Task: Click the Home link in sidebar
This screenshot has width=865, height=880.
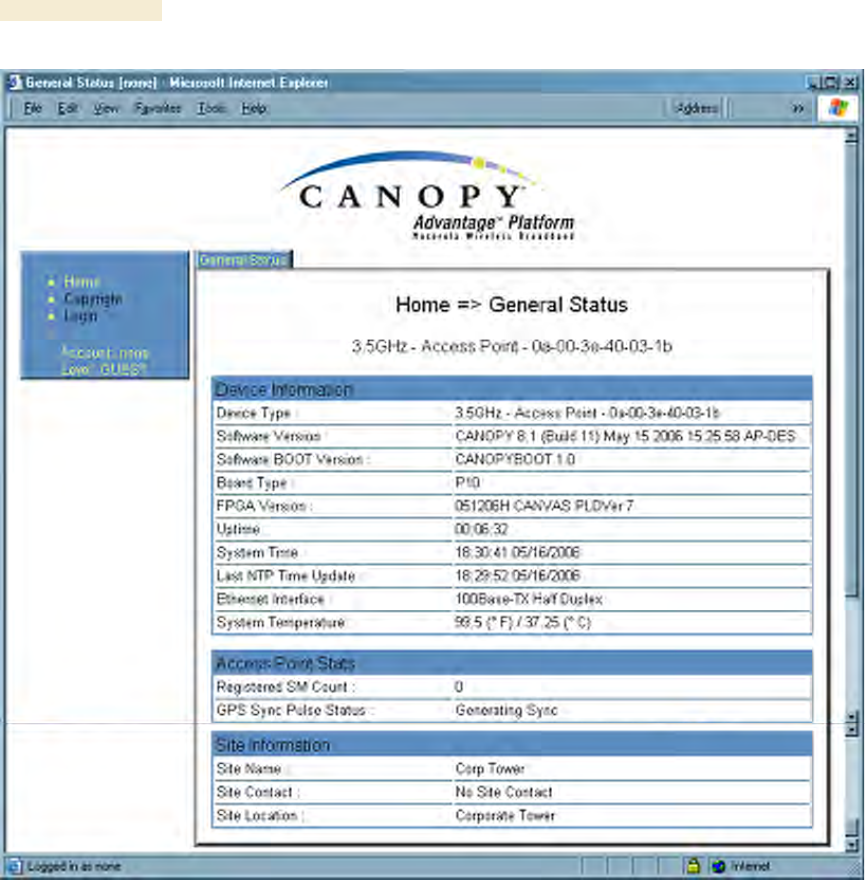Action: pyautogui.click(x=82, y=282)
